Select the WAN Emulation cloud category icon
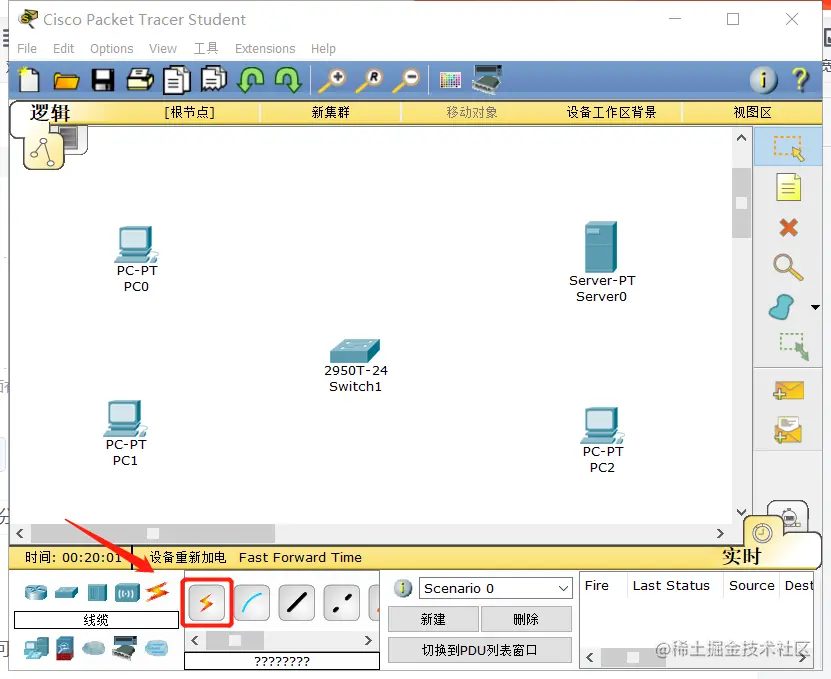This screenshot has height=679, width=831. point(94,648)
